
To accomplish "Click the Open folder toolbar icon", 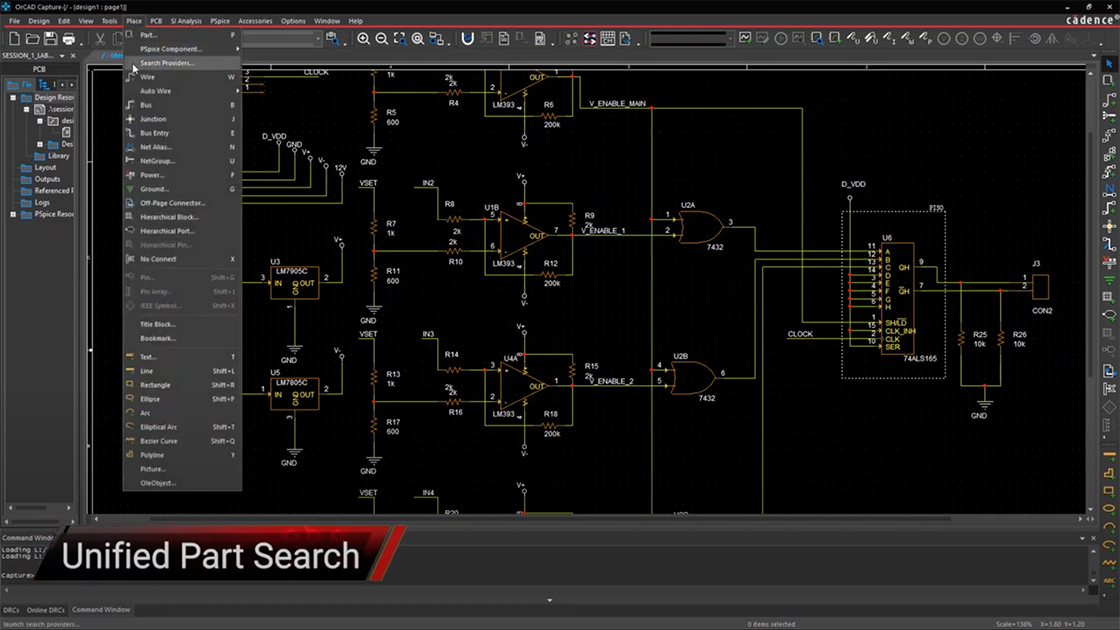I will coord(32,39).
